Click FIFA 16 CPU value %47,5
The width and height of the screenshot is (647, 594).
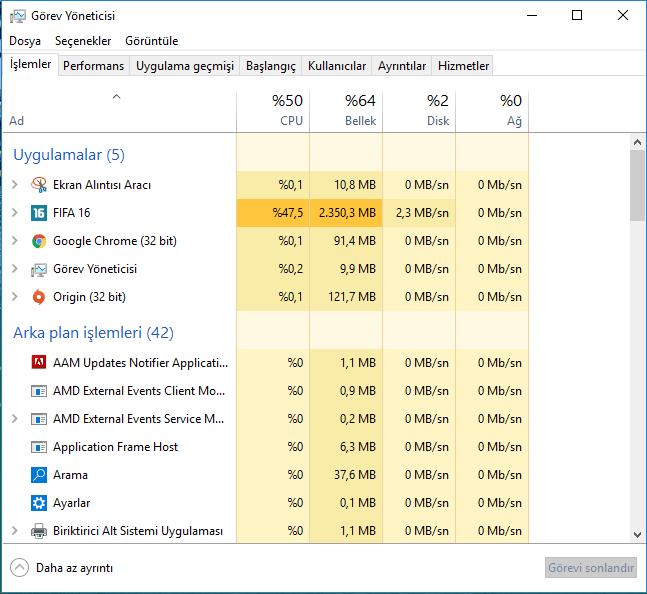coord(288,213)
